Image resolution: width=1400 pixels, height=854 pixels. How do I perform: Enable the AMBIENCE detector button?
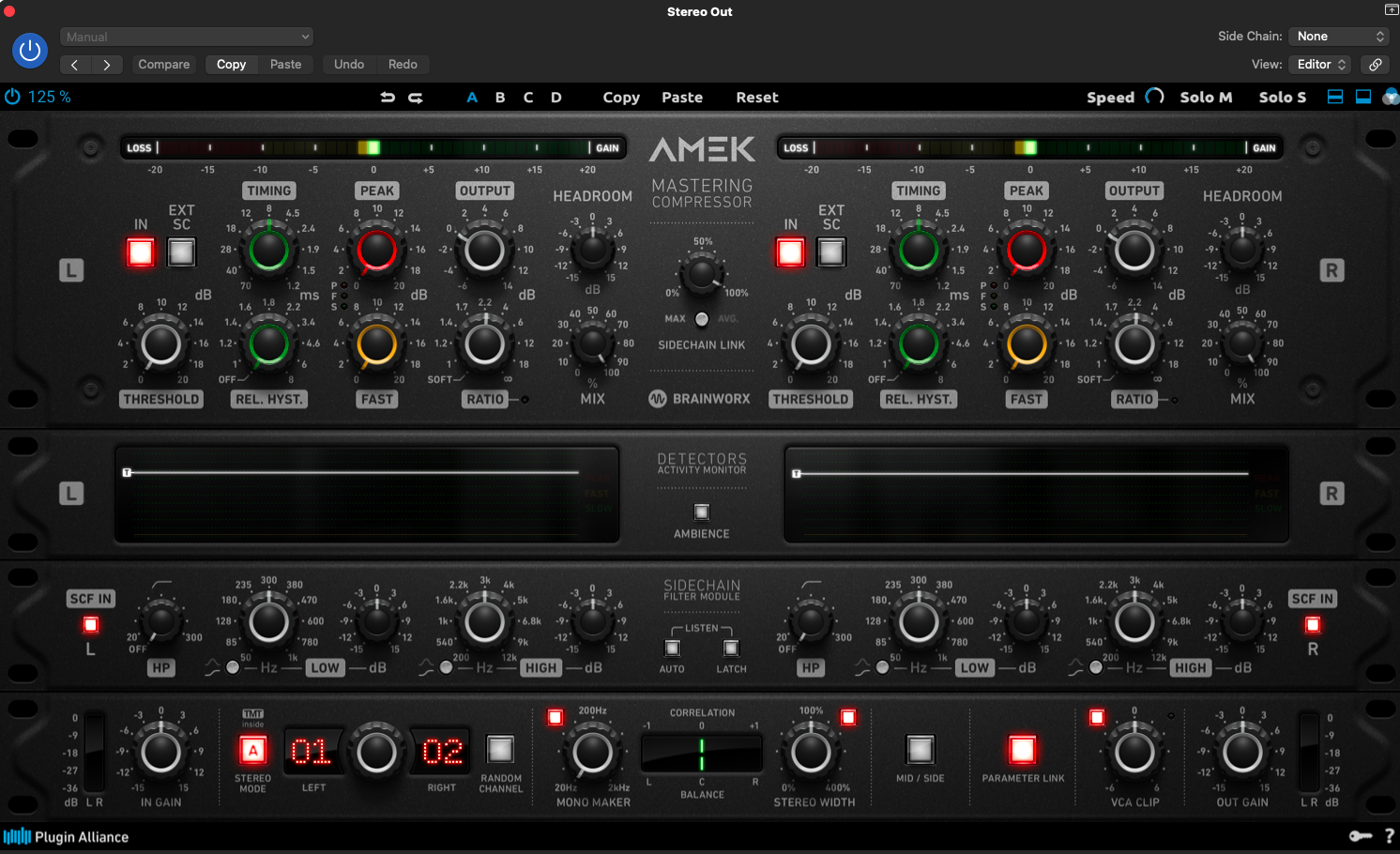pos(702,511)
